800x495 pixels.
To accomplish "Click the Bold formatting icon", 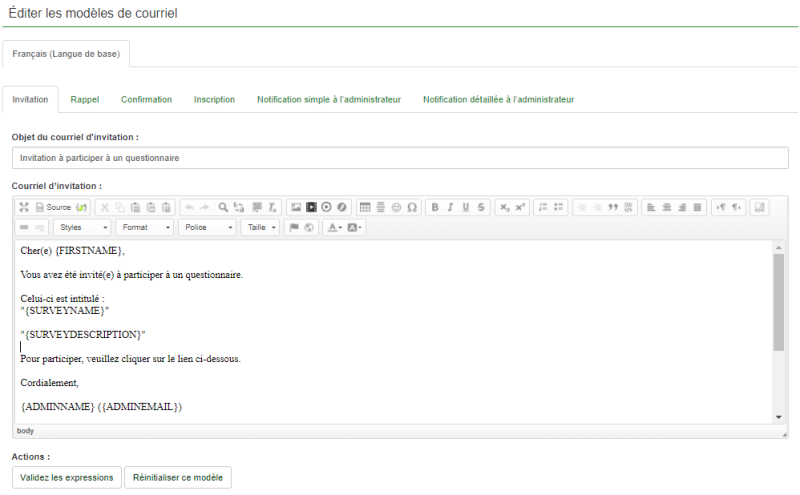I will (434, 207).
